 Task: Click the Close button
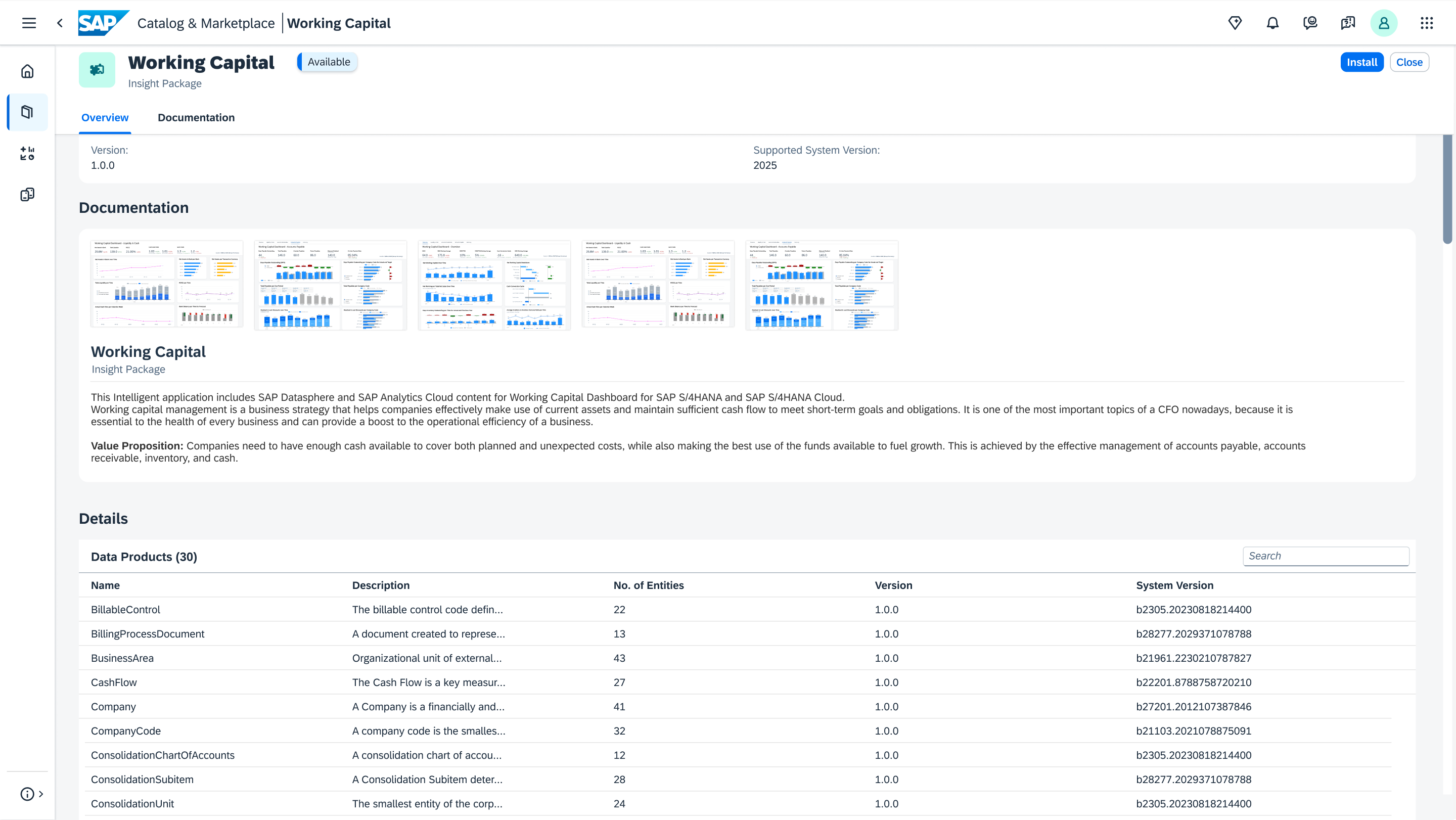click(1409, 62)
